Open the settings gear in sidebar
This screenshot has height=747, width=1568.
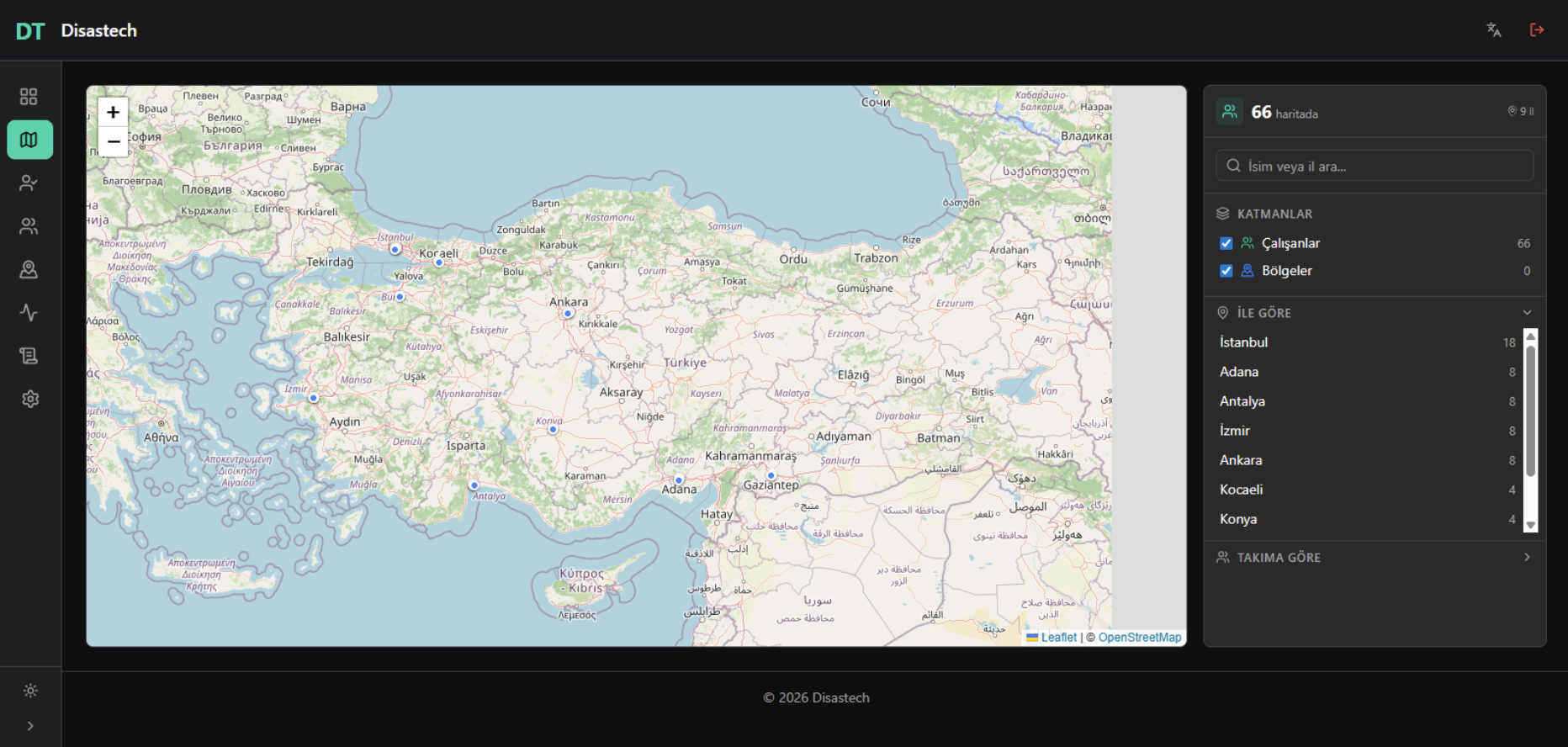tap(30, 399)
